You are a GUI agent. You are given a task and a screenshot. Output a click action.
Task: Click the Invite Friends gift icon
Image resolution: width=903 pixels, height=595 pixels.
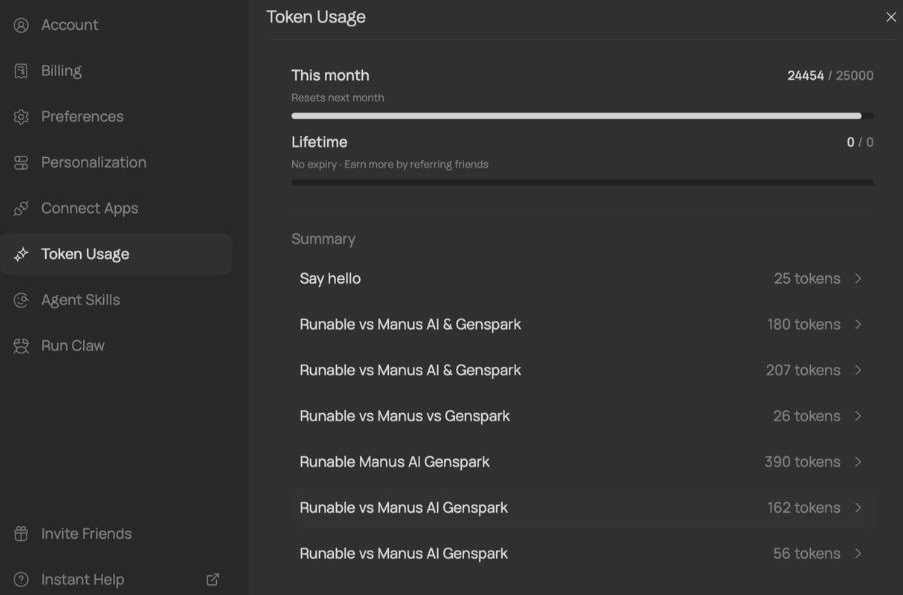(x=21, y=534)
